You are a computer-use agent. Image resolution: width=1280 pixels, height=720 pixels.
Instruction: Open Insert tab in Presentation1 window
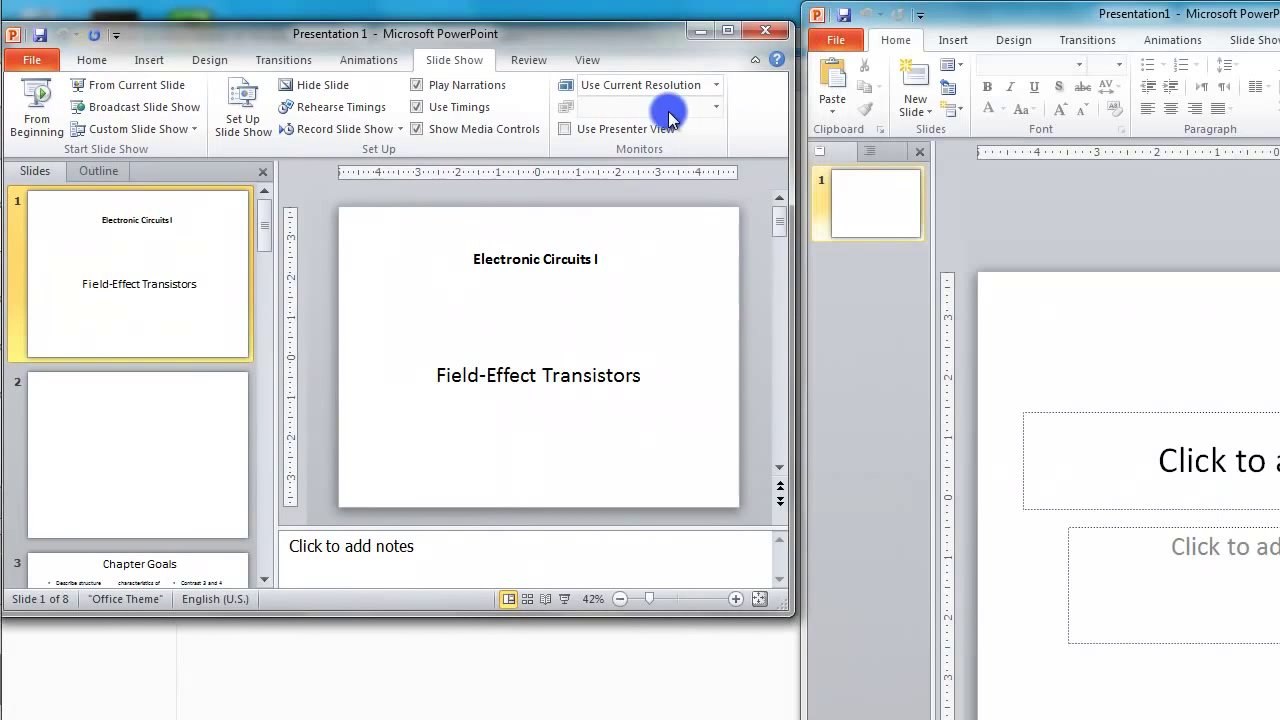[x=953, y=40]
